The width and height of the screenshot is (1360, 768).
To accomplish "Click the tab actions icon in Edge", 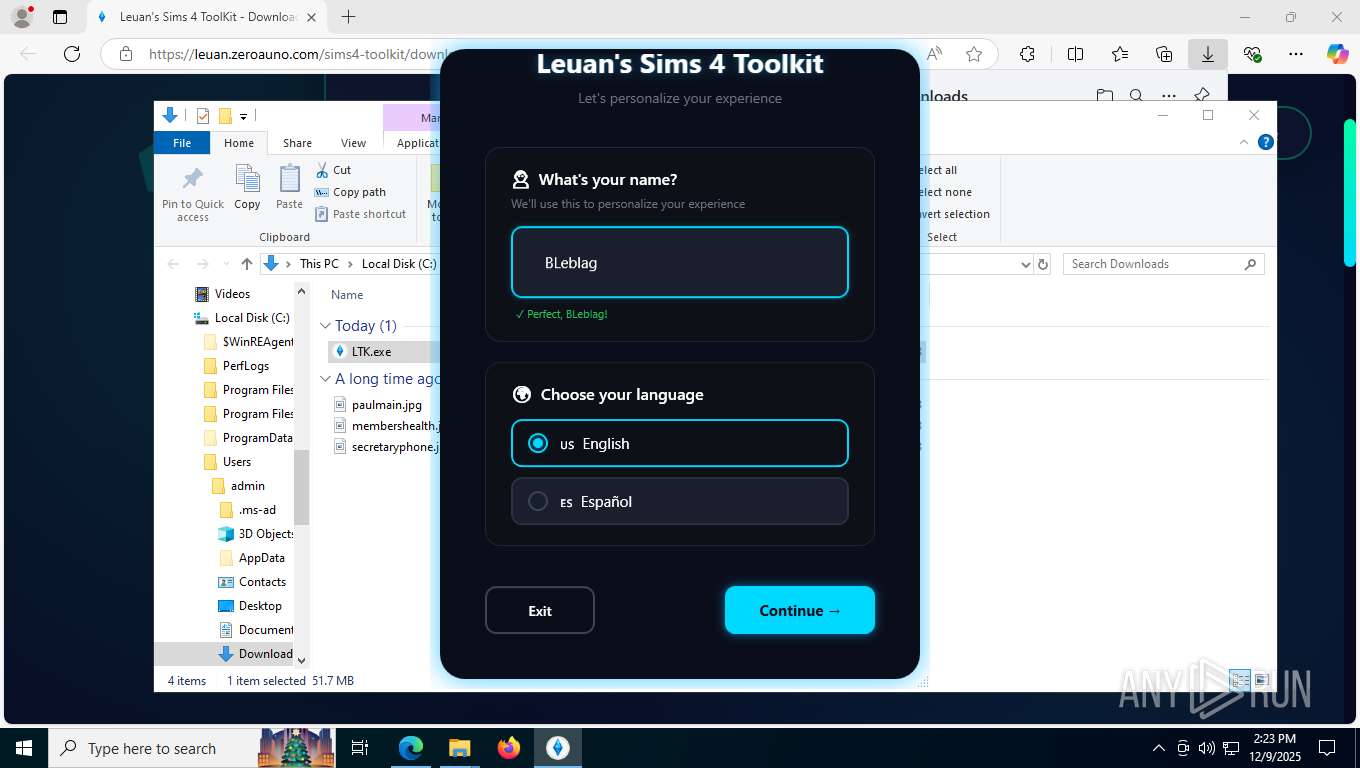I will (x=60, y=17).
